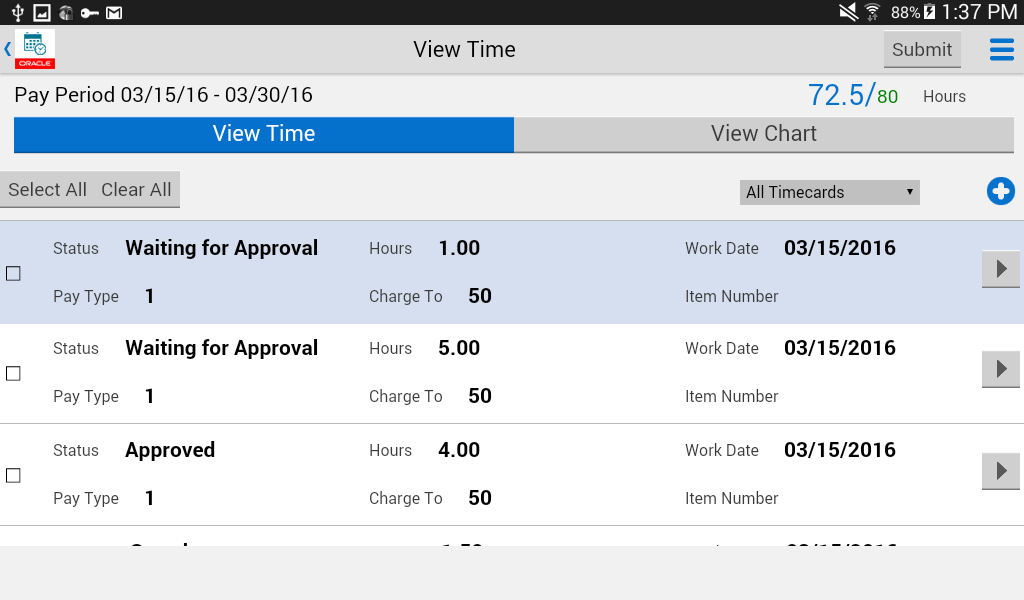
Task: Check the 5.00 hours timecard checkbox
Action: coord(13,373)
